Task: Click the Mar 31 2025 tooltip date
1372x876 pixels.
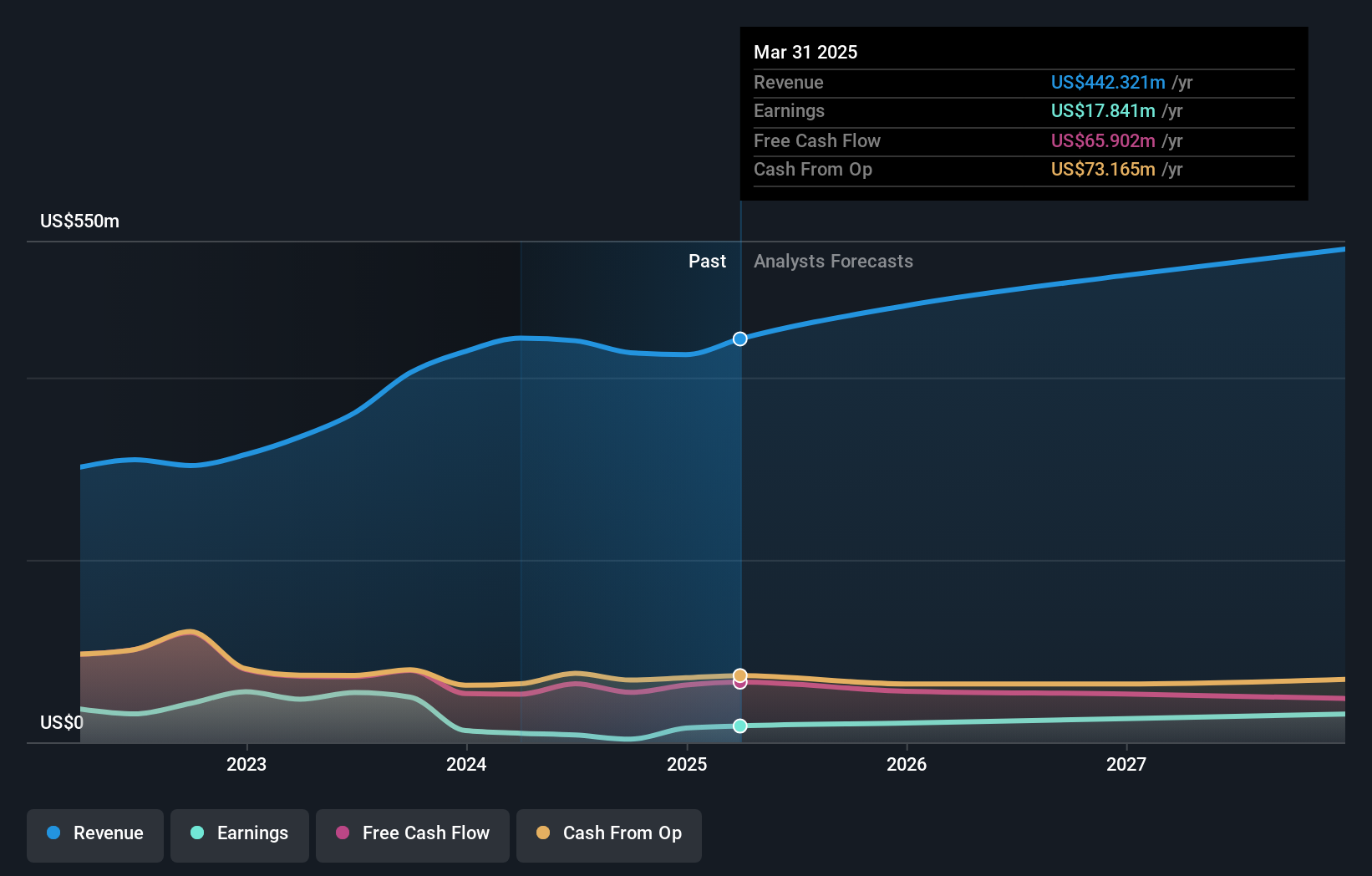Action: coord(805,52)
